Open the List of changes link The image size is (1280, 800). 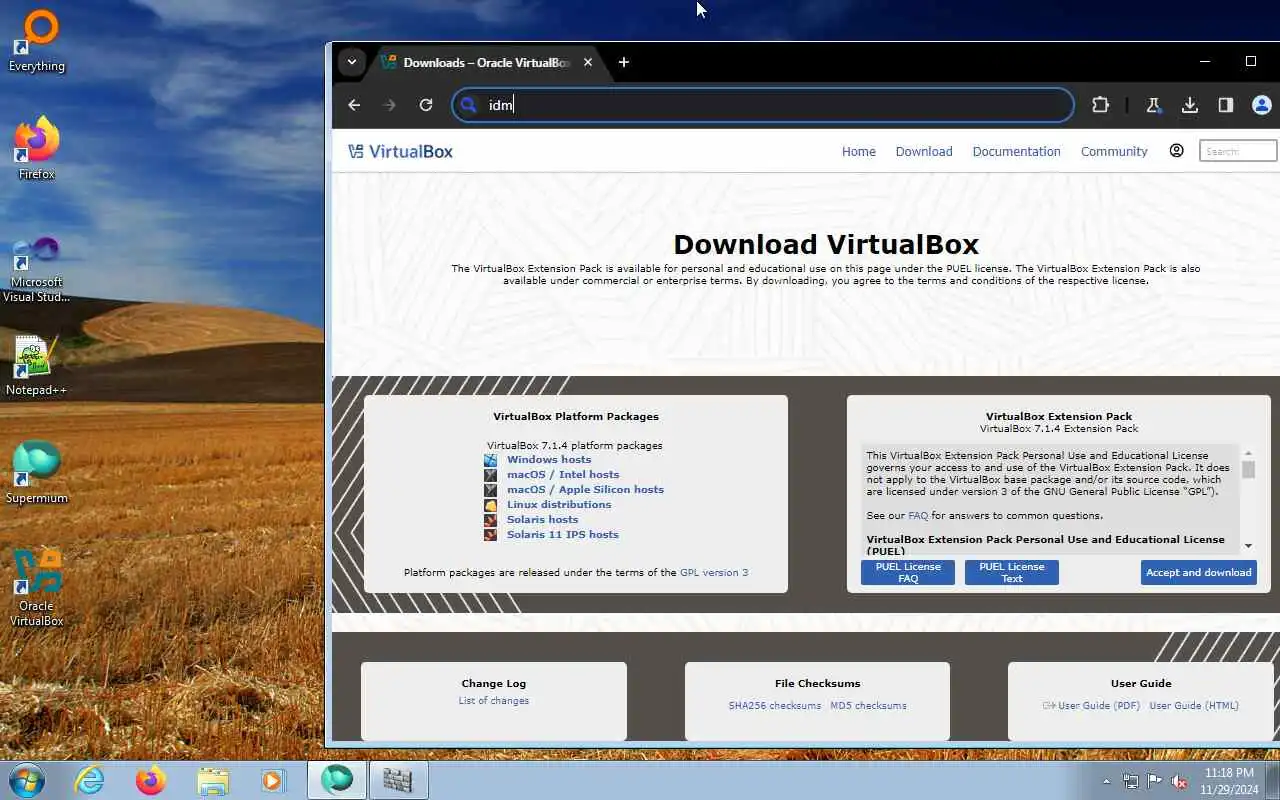pos(494,701)
